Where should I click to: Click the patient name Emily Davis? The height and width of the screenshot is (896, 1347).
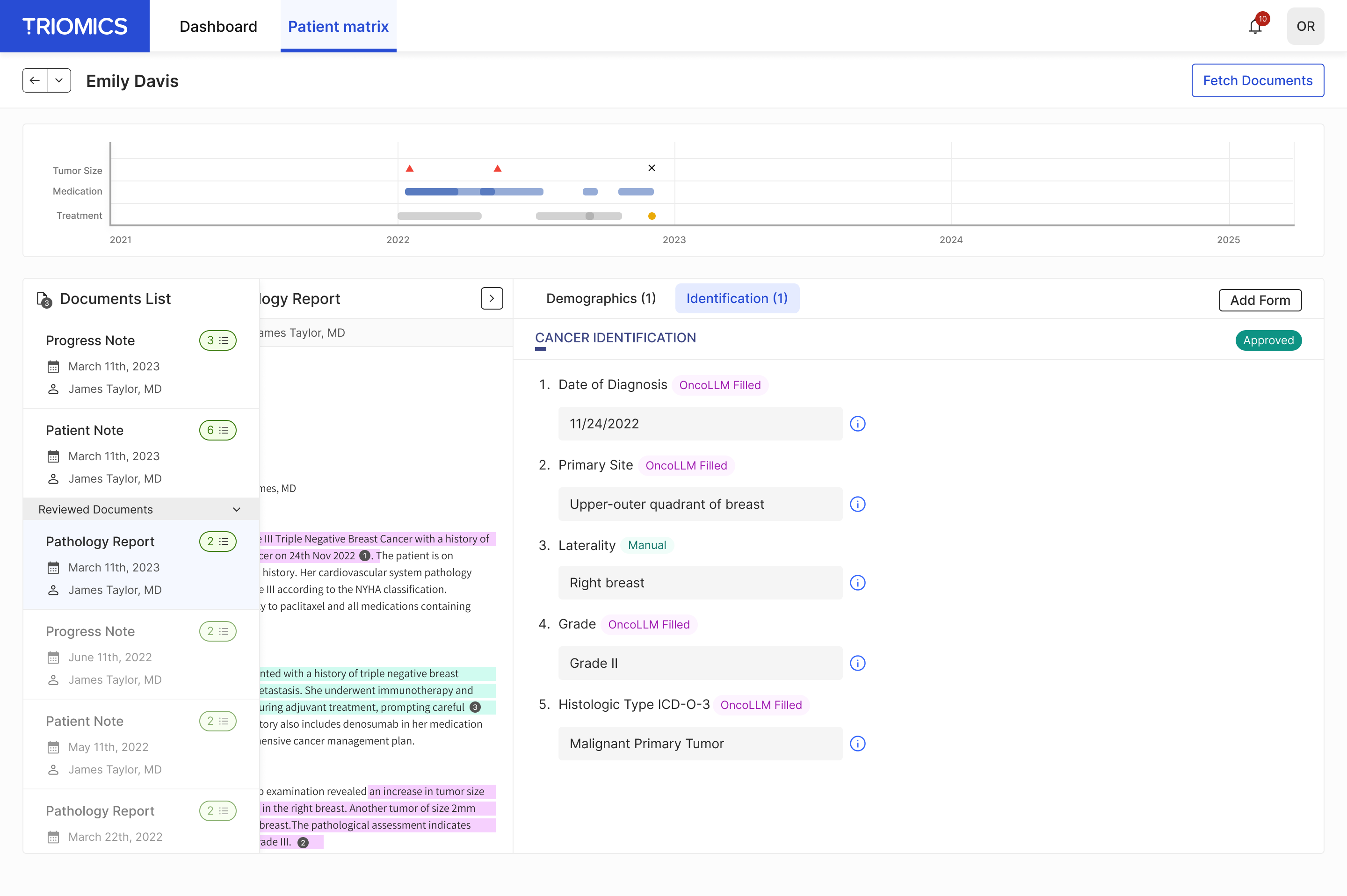coord(132,81)
